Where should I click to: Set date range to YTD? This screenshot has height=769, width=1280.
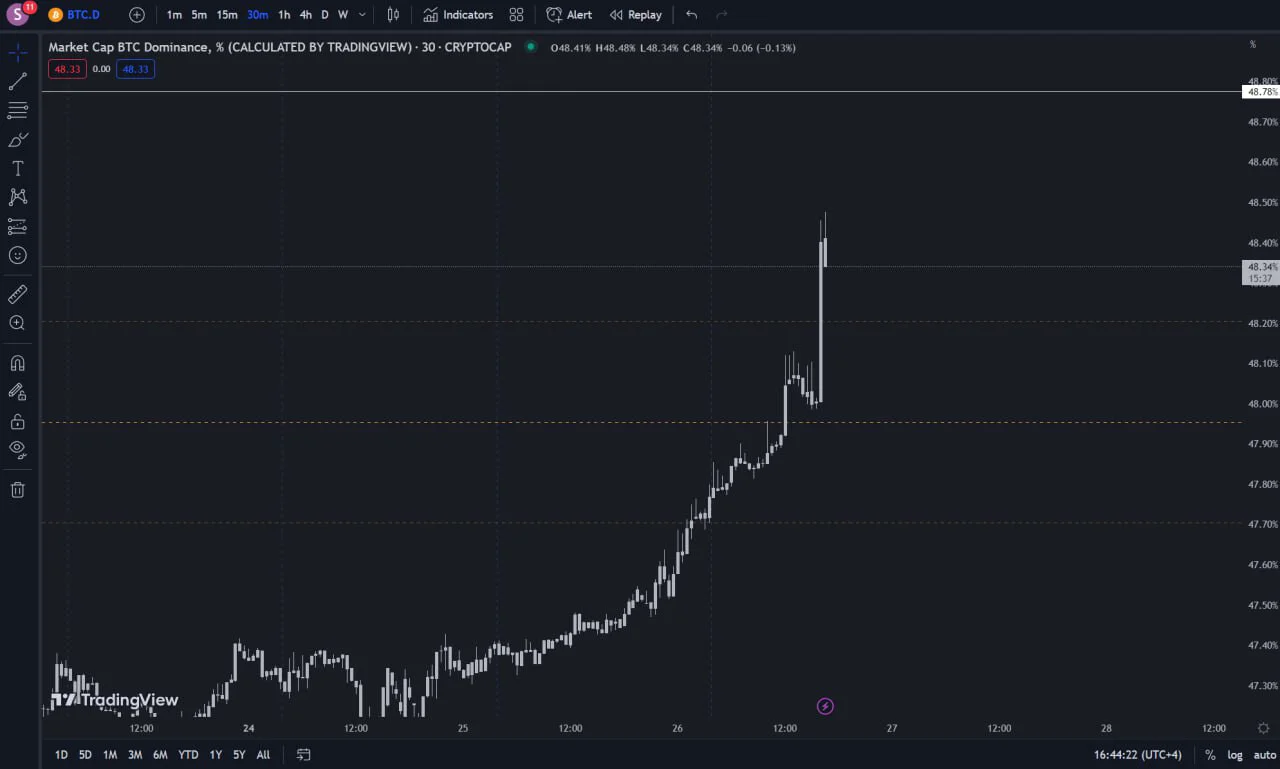tap(188, 755)
